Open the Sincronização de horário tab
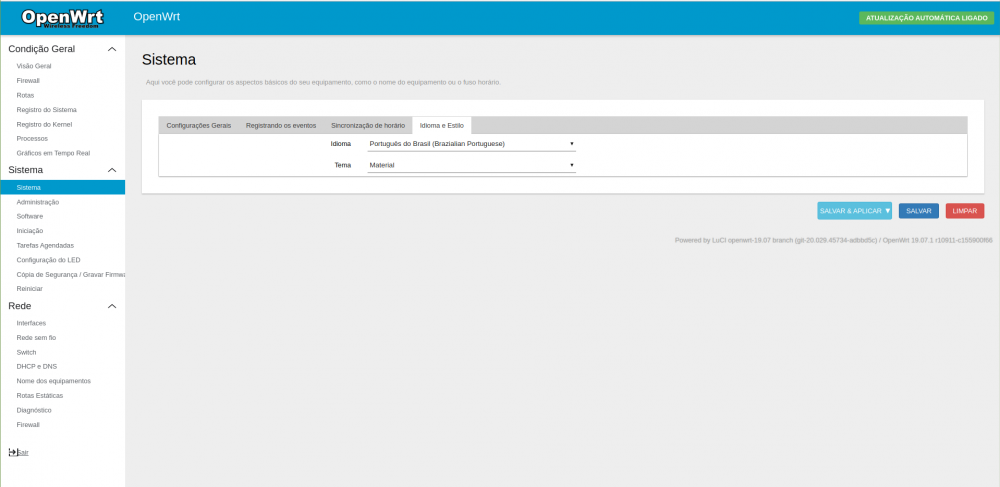This screenshot has height=487, width=1000. point(368,126)
